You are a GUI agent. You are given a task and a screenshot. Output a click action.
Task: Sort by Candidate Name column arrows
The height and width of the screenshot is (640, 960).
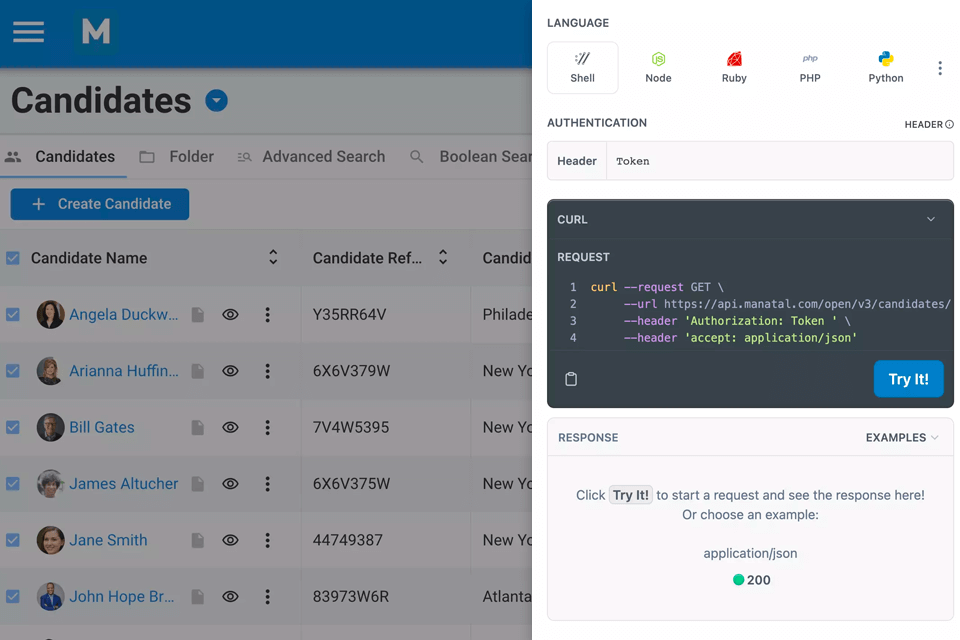273,257
